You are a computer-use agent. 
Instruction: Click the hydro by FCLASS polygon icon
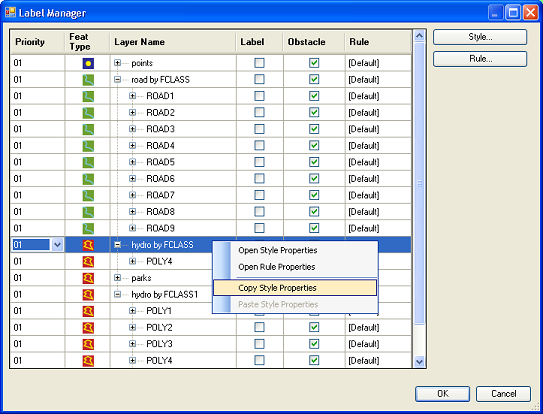pyautogui.click(x=88, y=245)
